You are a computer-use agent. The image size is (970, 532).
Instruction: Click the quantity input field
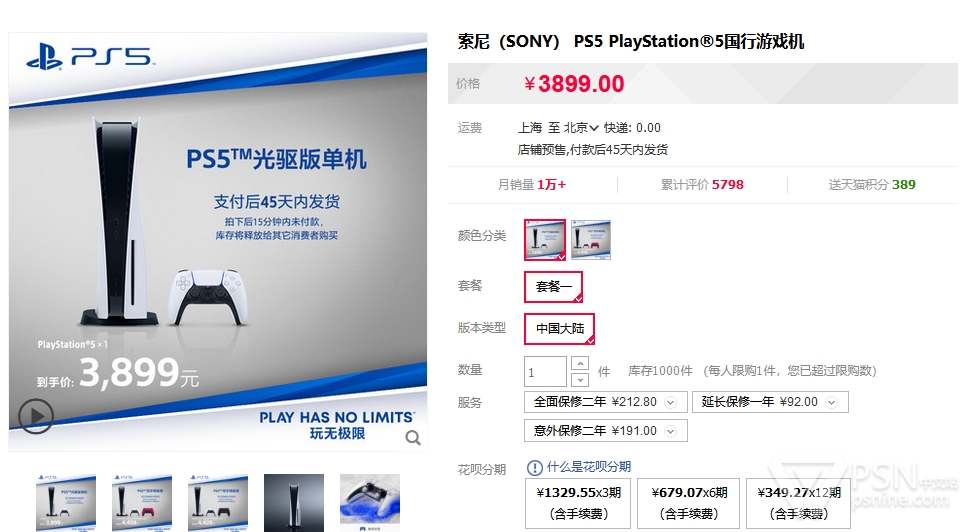[x=545, y=372]
